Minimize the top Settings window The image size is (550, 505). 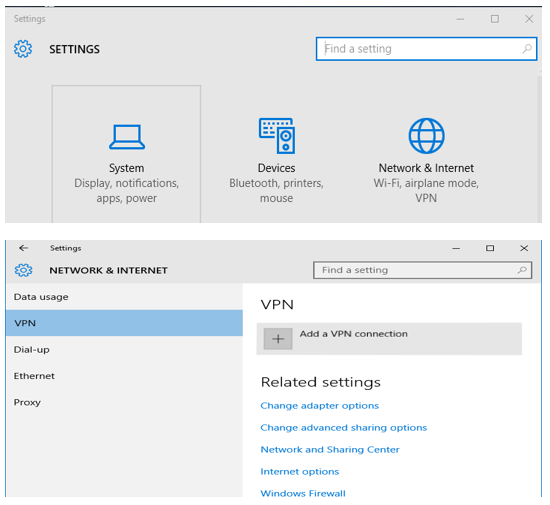(460, 19)
